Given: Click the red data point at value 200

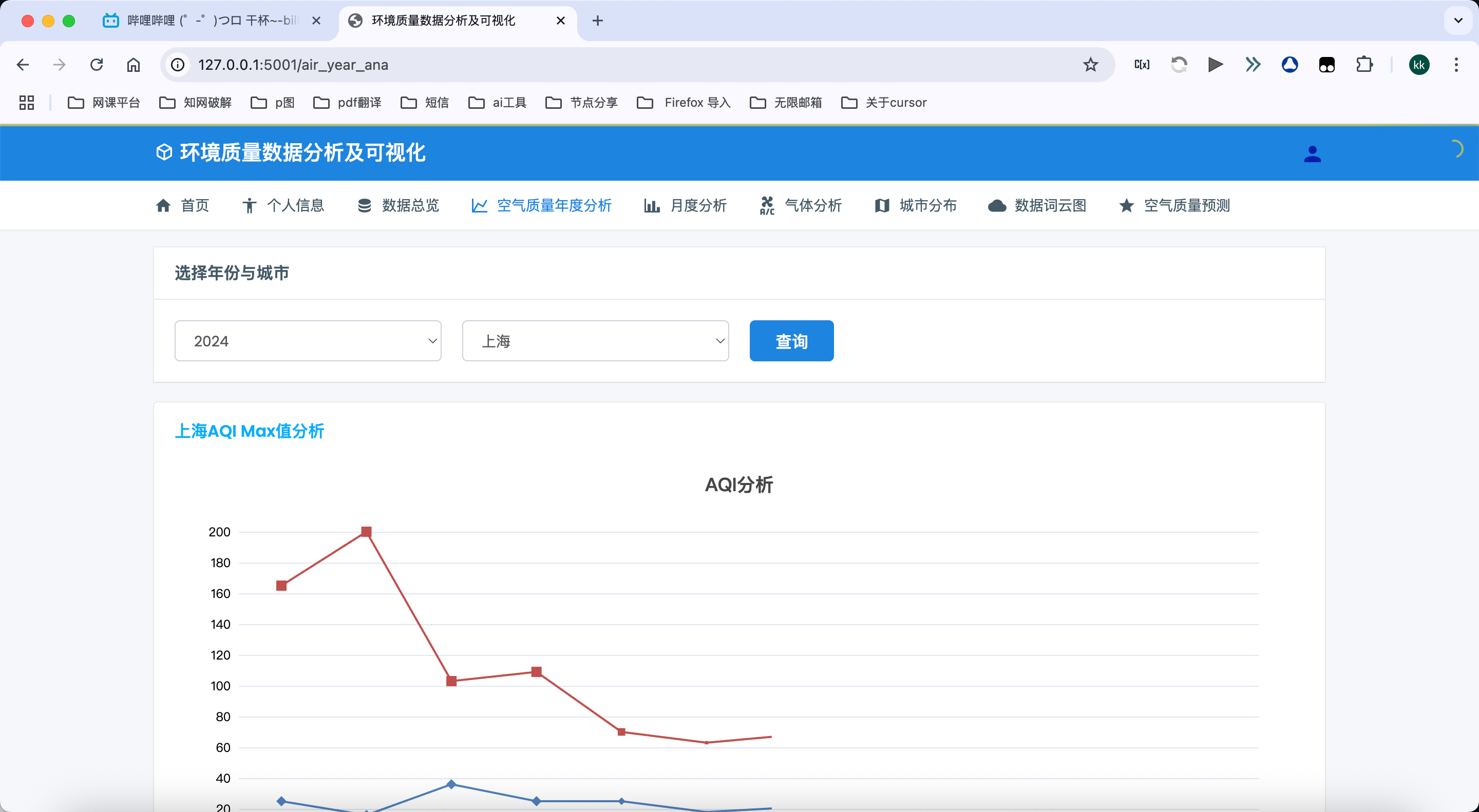Looking at the screenshot, I should [x=366, y=532].
